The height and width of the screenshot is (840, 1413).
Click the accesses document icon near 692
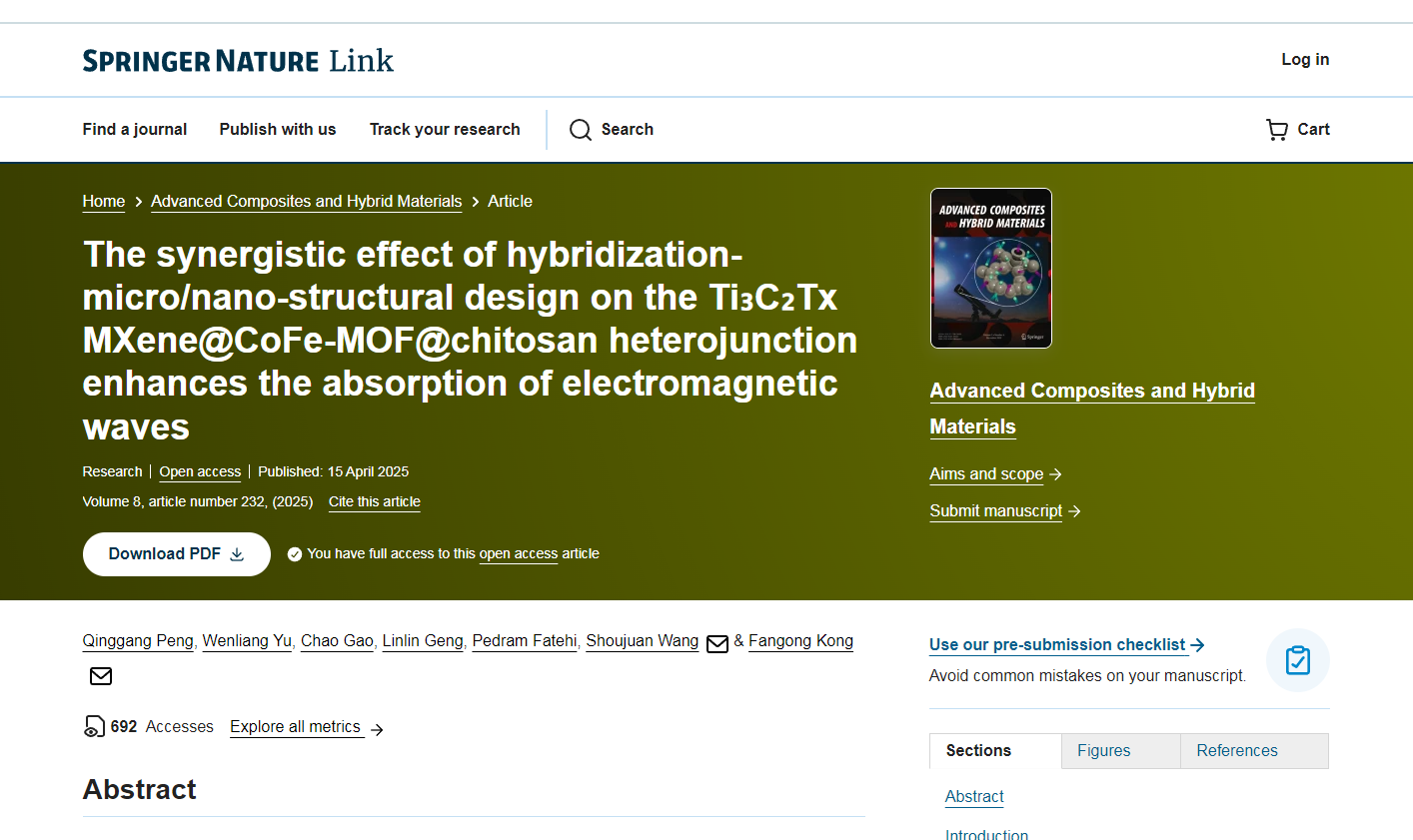(x=94, y=726)
